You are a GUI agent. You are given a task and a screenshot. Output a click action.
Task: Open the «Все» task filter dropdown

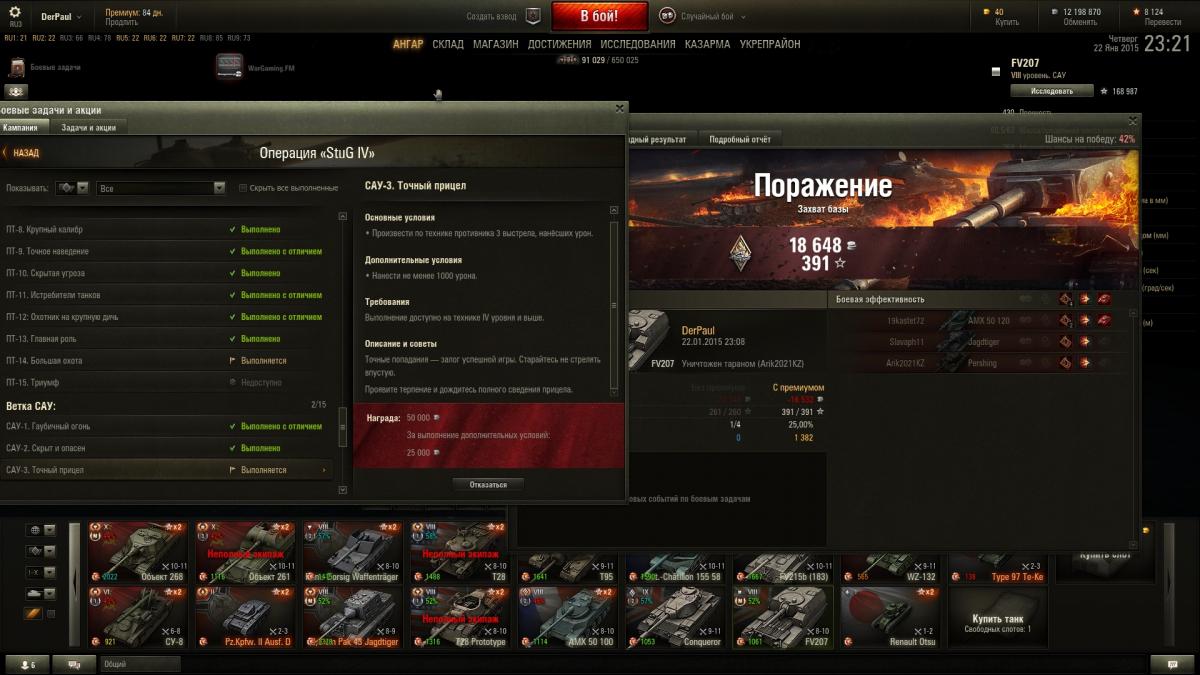pyautogui.click(x=162, y=187)
